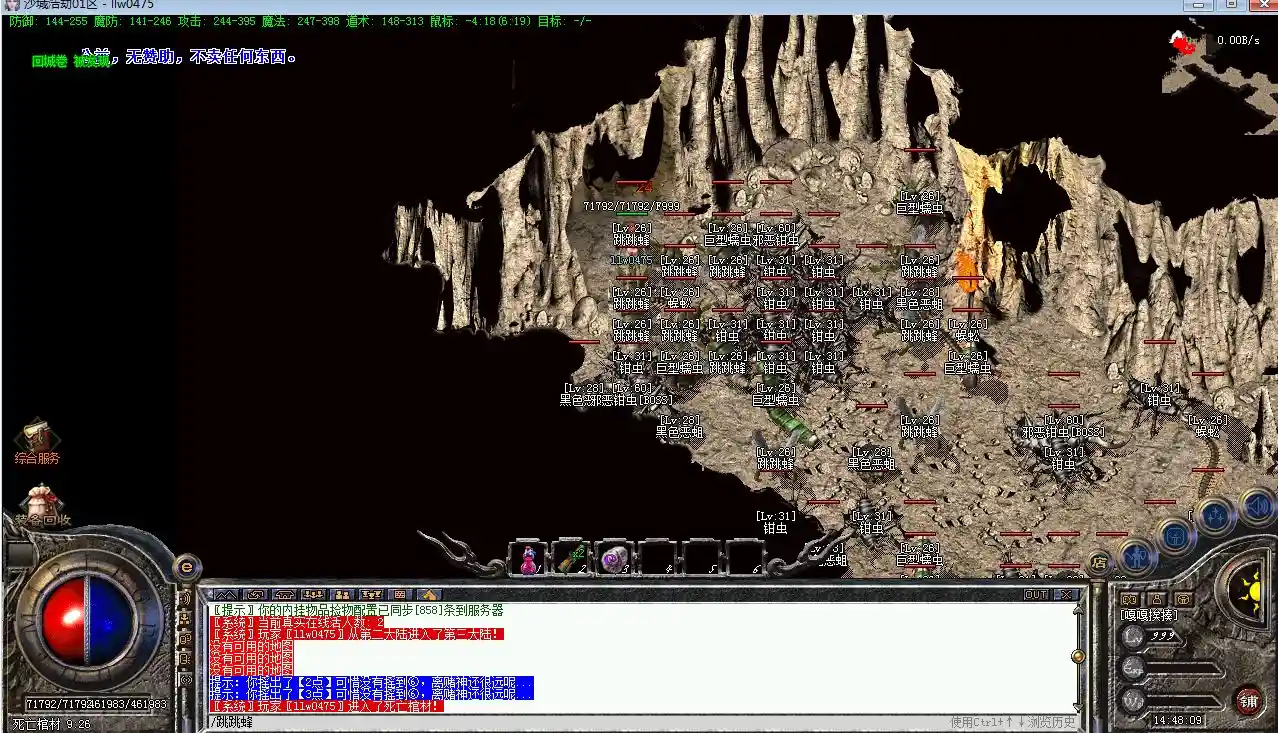Click the 魔法: 247-398 stat text

click(x=301, y=21)
